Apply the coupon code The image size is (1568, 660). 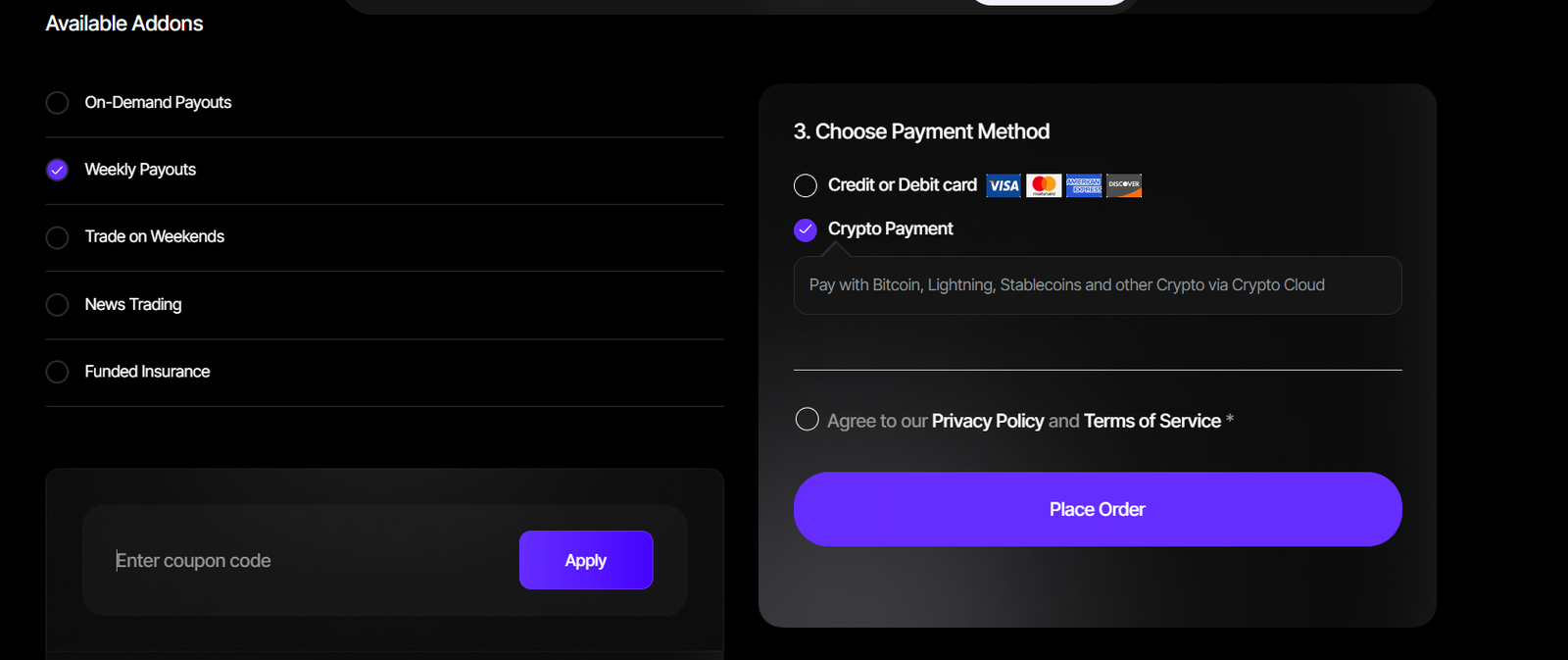pos(585,560)
